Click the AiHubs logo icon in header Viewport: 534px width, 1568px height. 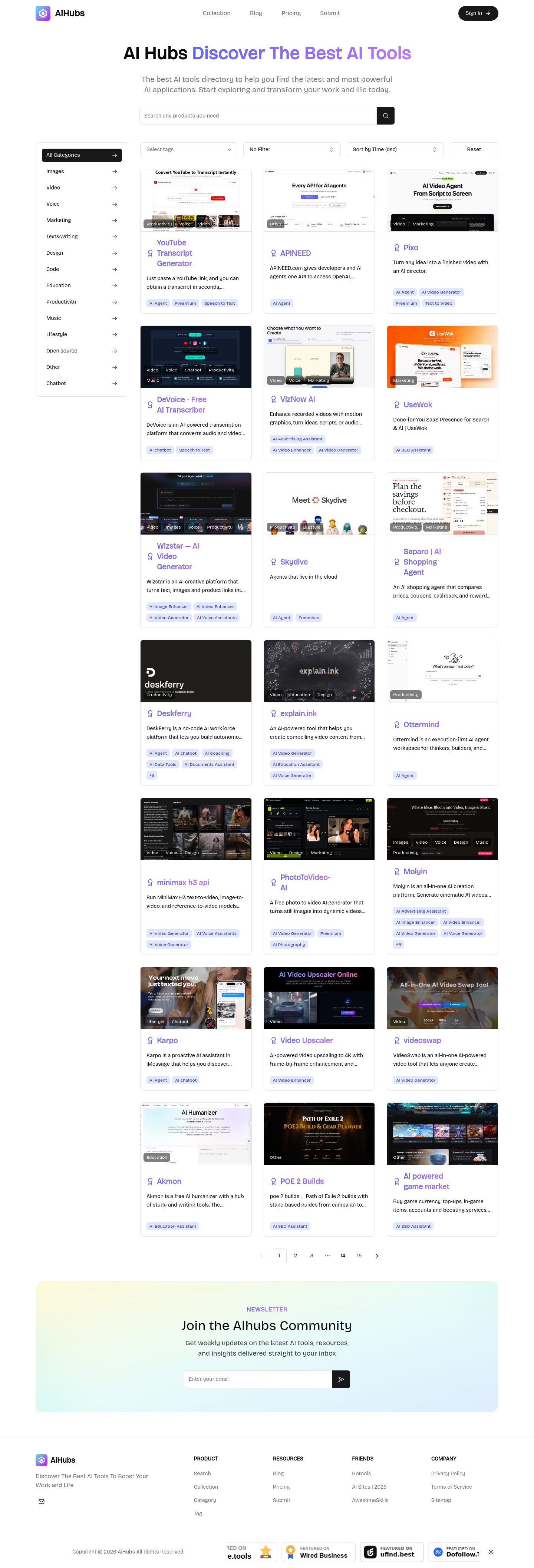(43, 13)
